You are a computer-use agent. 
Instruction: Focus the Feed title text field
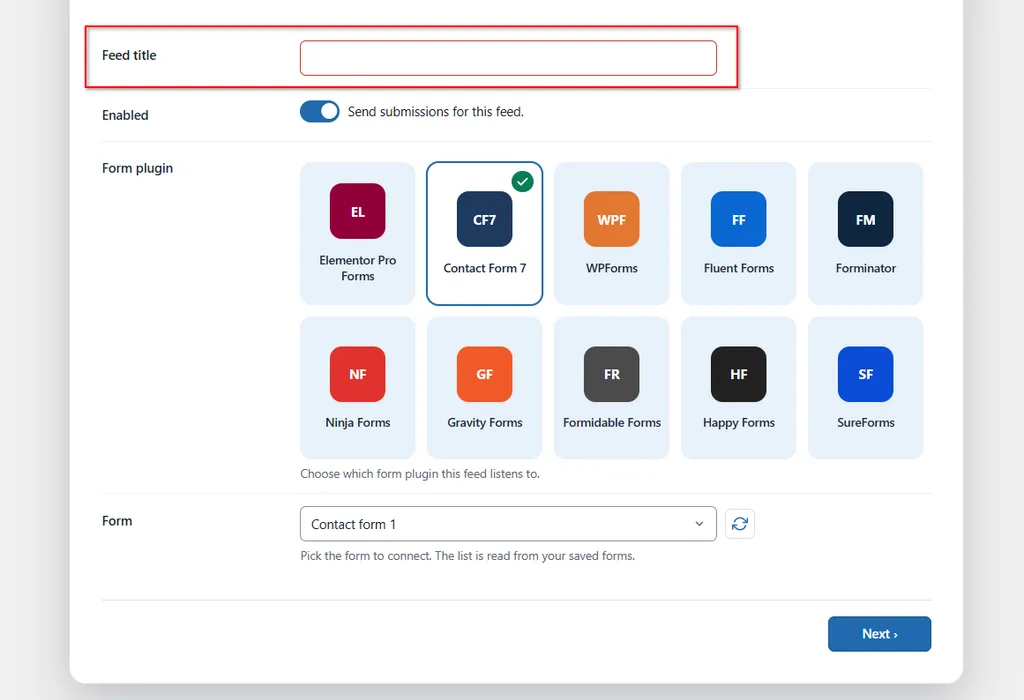[x=508, y=58]
